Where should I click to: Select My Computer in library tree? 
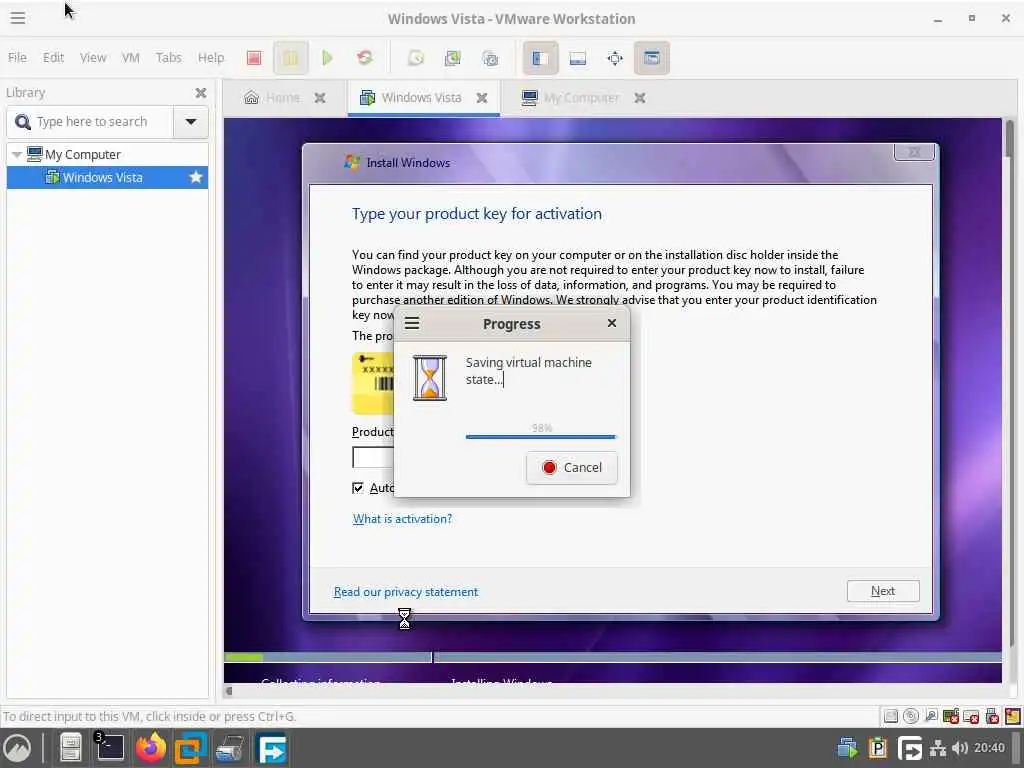(x=83, y=155)
